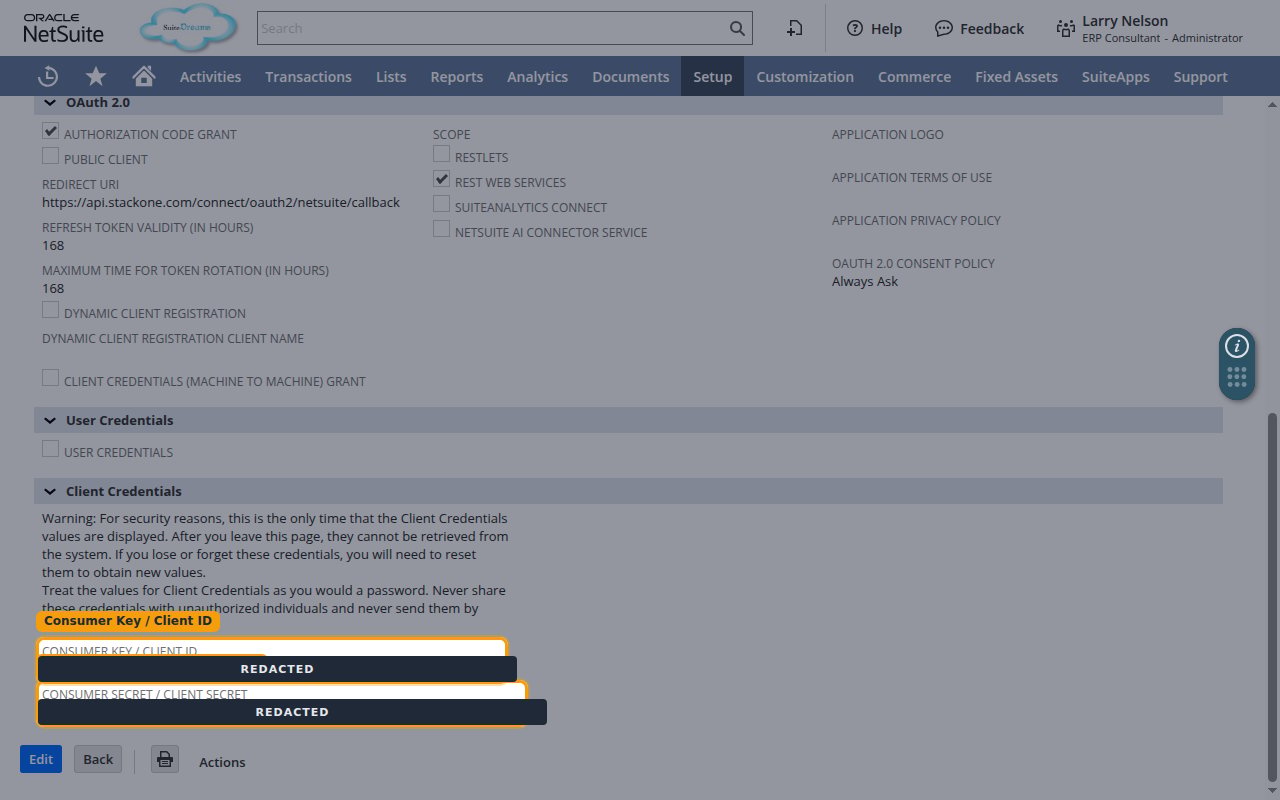Click the Application Privacy Policy label
The width and height of the screenshot is (1280, 800).
[916, 220]
